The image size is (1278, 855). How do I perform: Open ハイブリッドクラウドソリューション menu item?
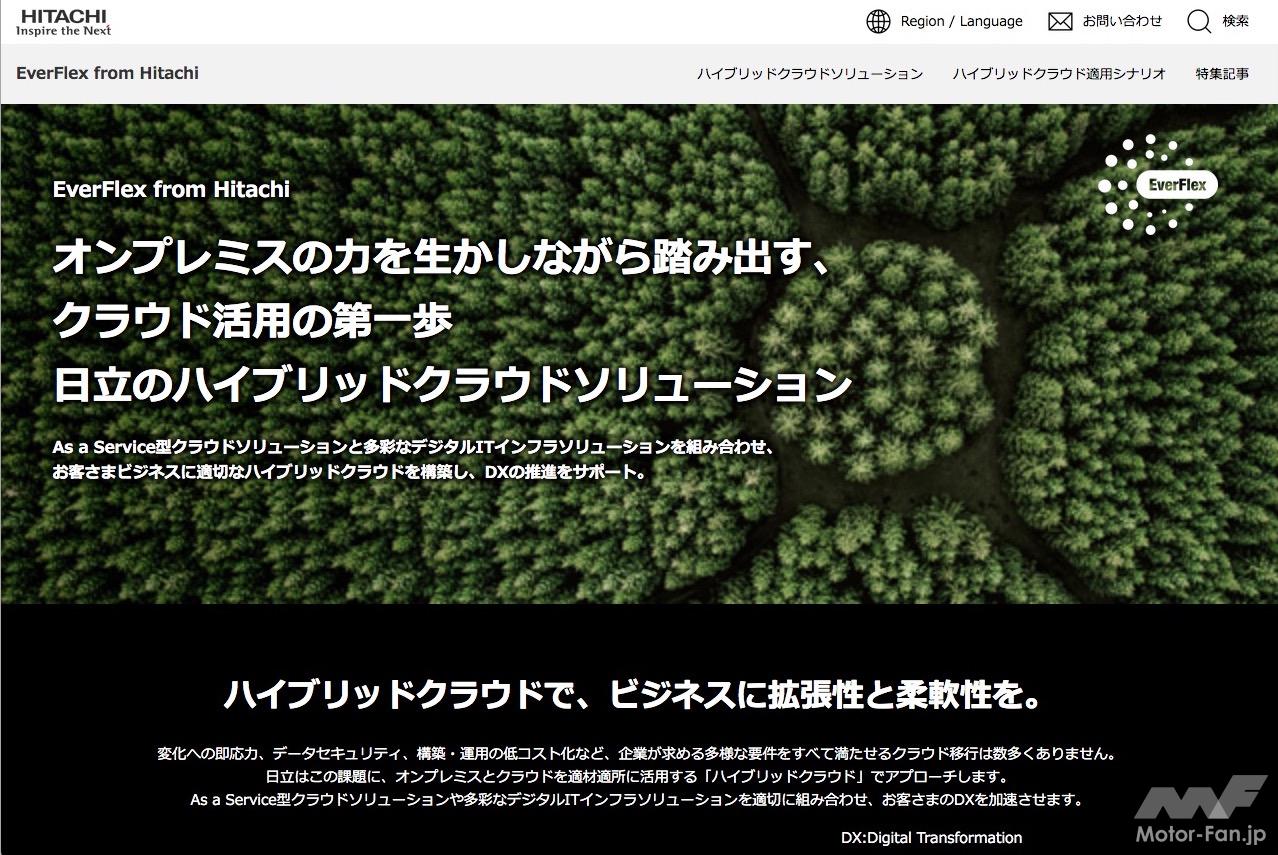[810, 73]
